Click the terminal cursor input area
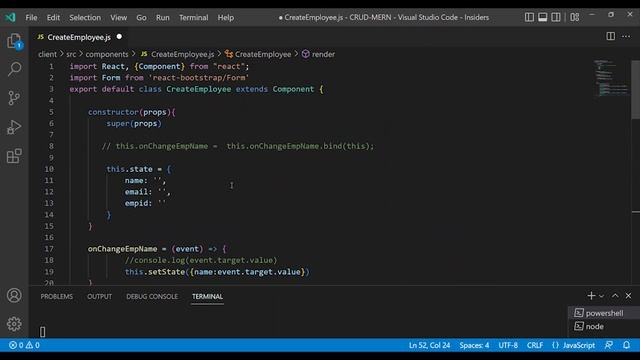Viewport: 640px width, 360px height. [x=42, y=331]
